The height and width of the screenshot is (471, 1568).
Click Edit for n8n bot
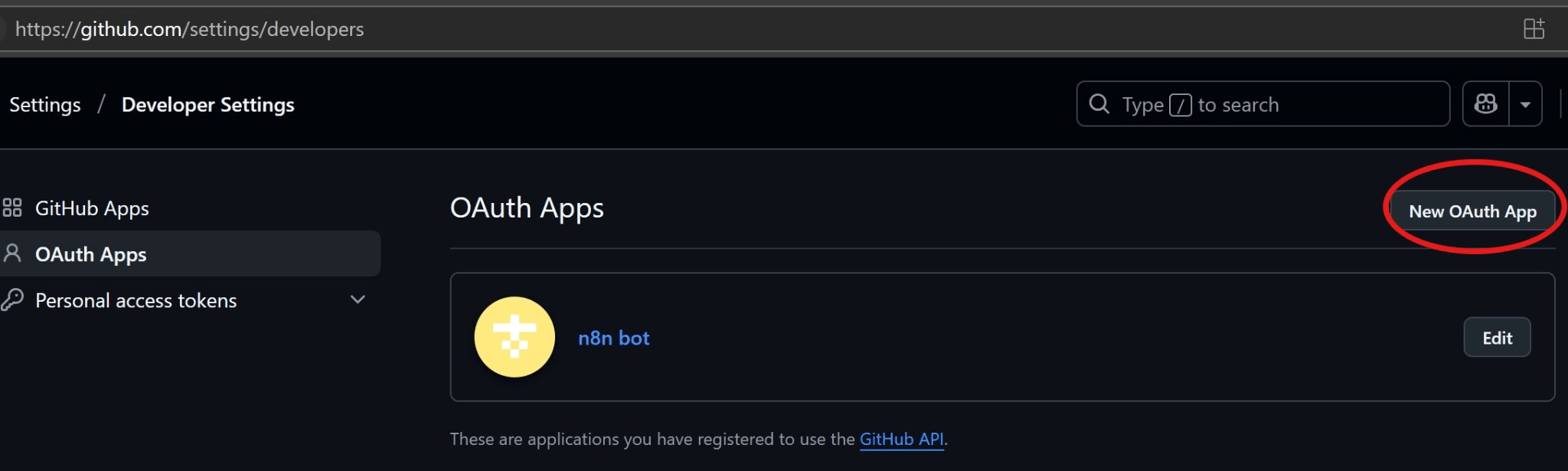coord(1497,338)
